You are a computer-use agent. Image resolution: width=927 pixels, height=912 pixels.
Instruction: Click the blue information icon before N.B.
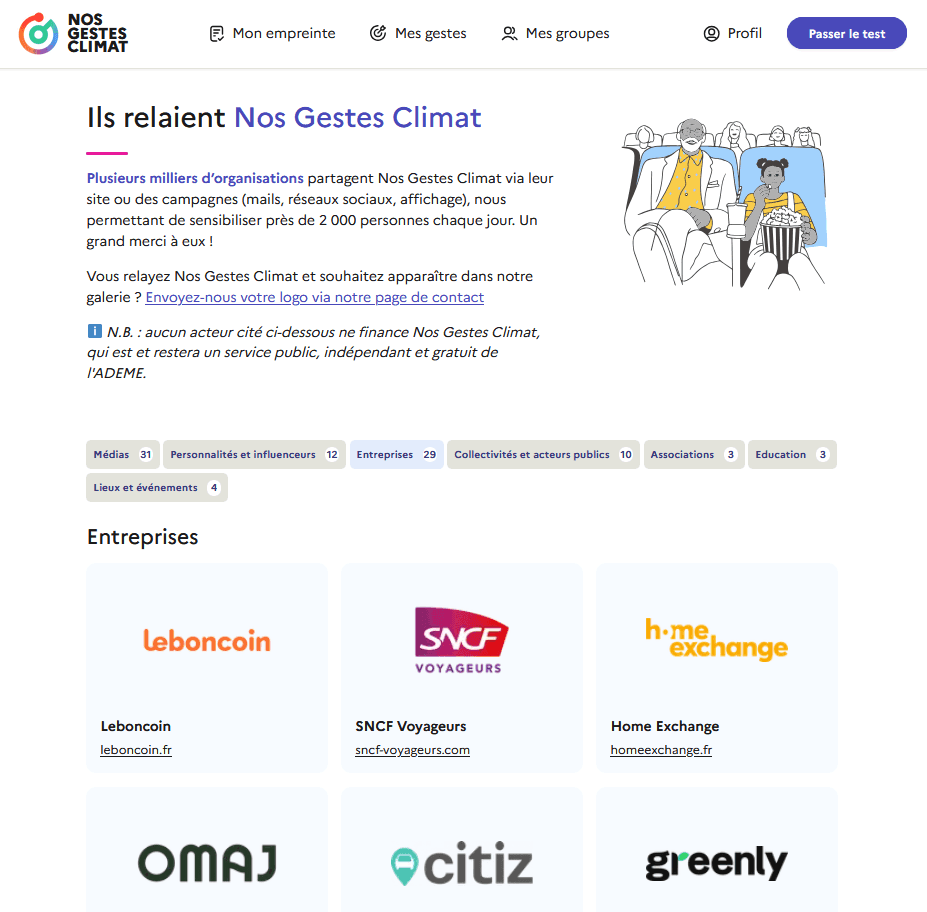[95, 331]
